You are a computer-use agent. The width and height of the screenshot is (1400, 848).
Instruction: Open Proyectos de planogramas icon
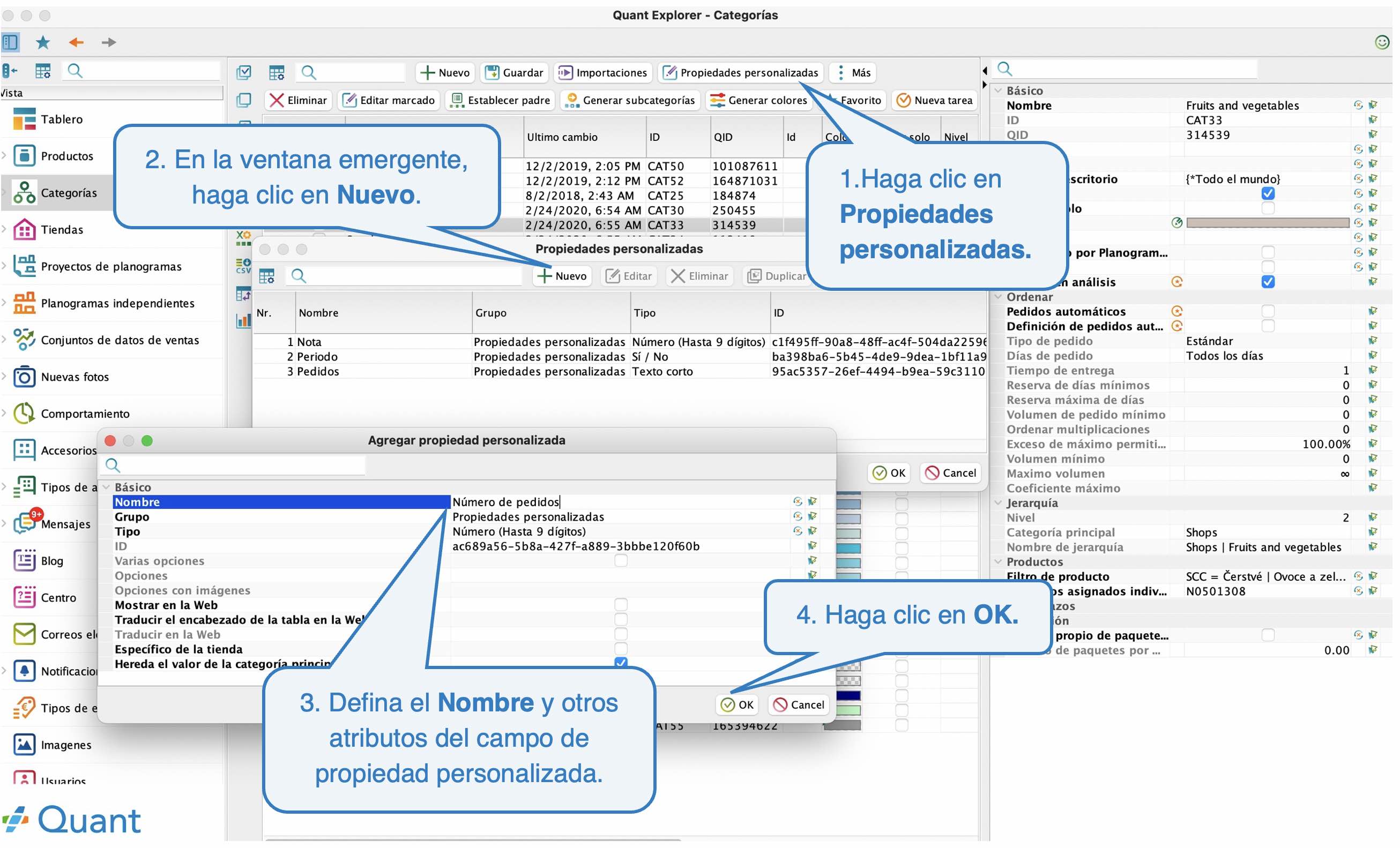tap(24, 266)
